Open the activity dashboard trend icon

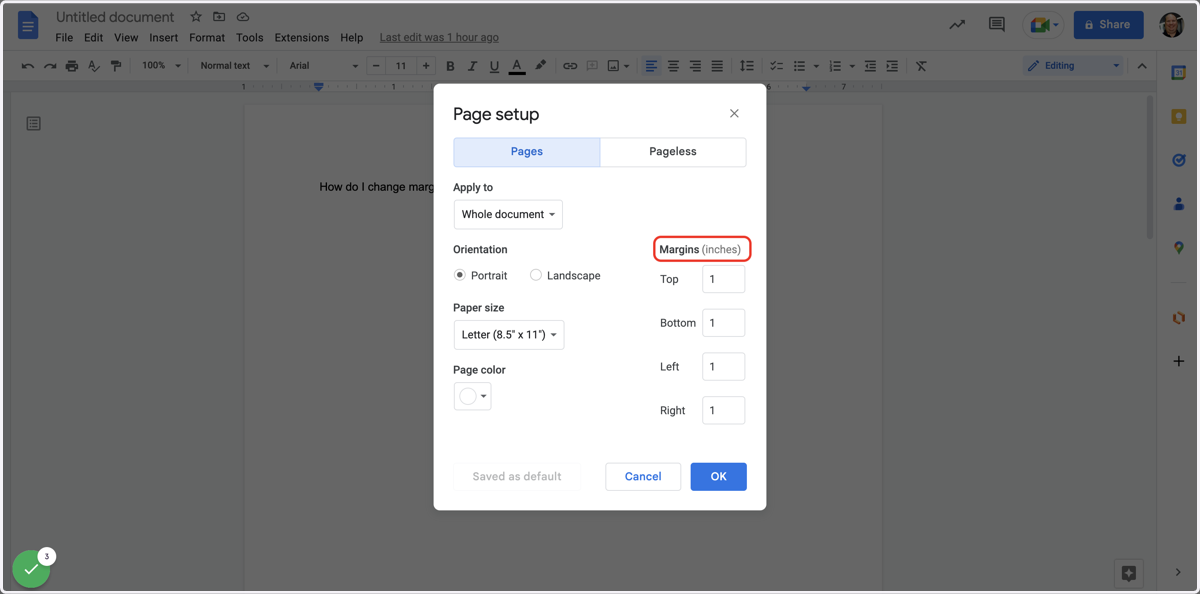(957, 25)
